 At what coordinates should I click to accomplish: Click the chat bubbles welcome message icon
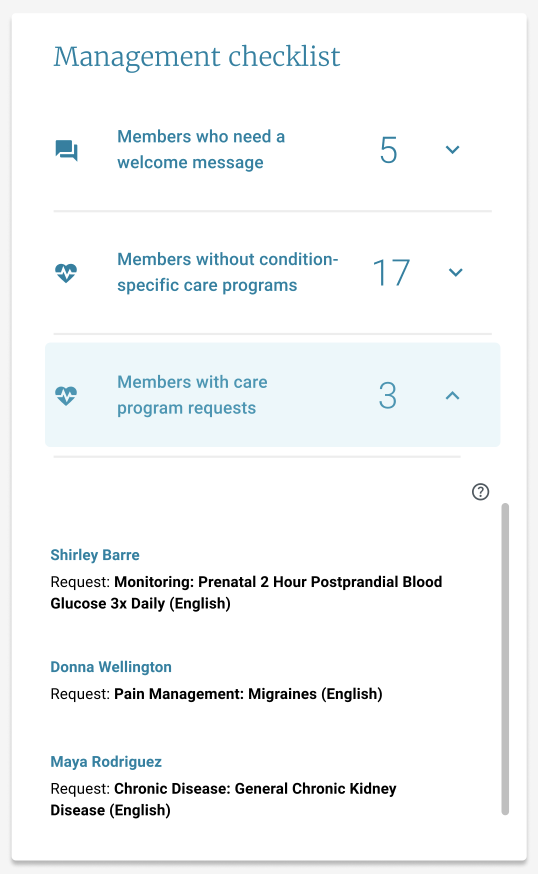pyautogui.click(x=66, y=150)
